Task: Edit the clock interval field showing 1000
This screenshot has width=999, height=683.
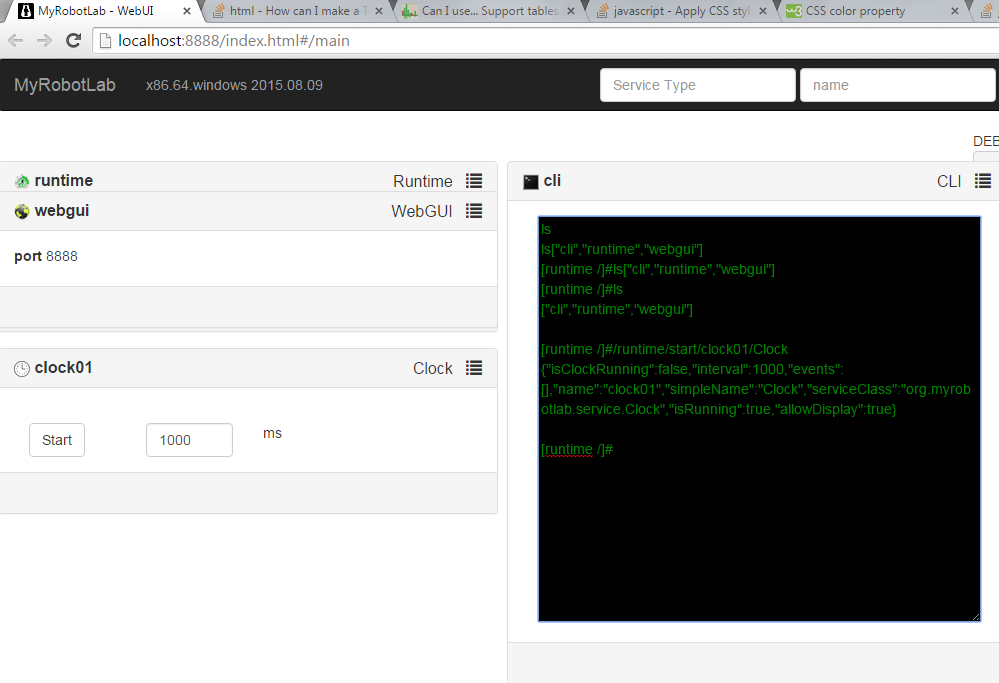Action: 189,440
